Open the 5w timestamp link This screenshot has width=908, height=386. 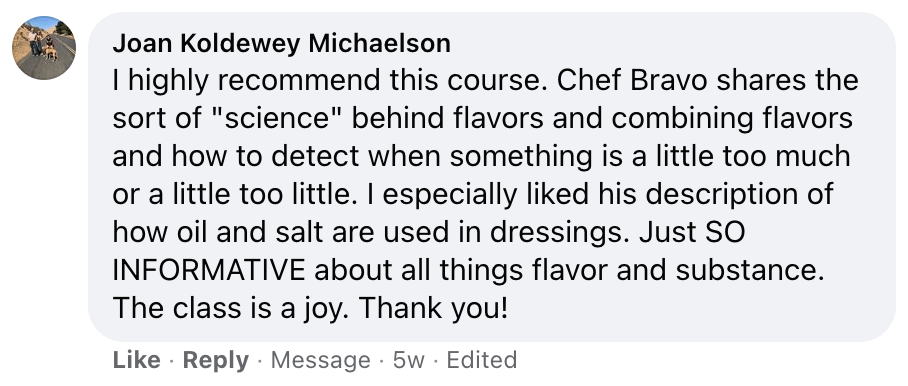[409, 360]
